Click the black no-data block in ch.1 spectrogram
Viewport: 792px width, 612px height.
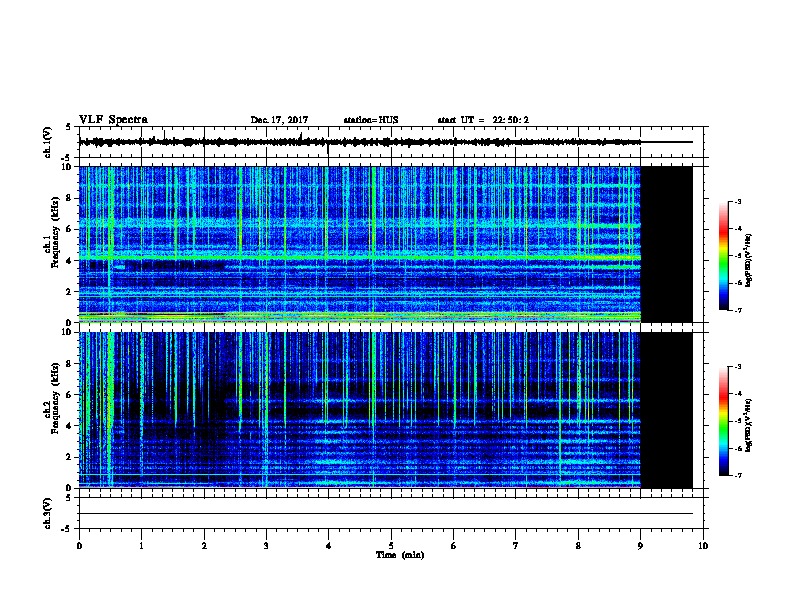(x=667, y=244)
